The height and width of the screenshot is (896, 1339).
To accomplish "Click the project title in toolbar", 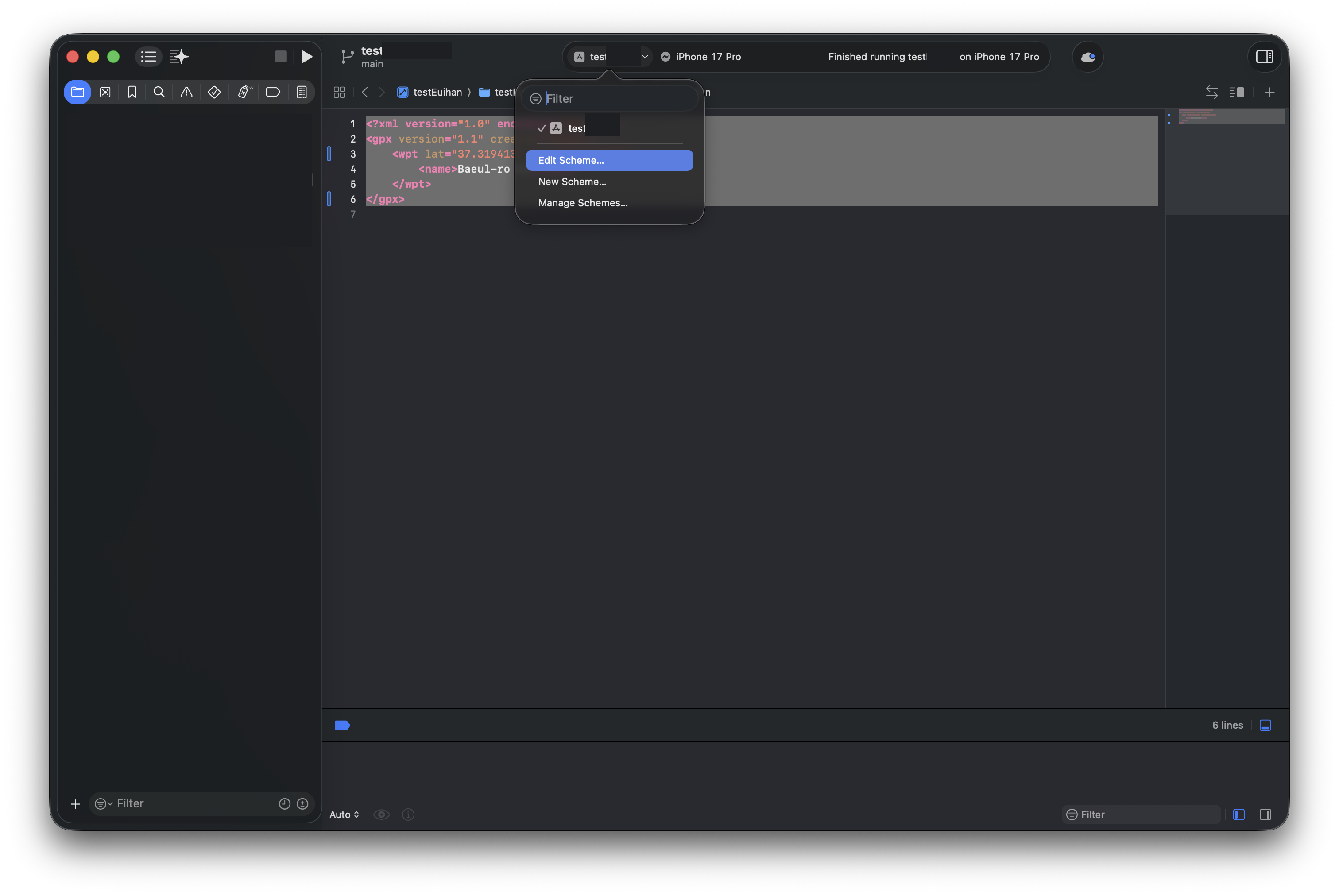I will point(372,51).
